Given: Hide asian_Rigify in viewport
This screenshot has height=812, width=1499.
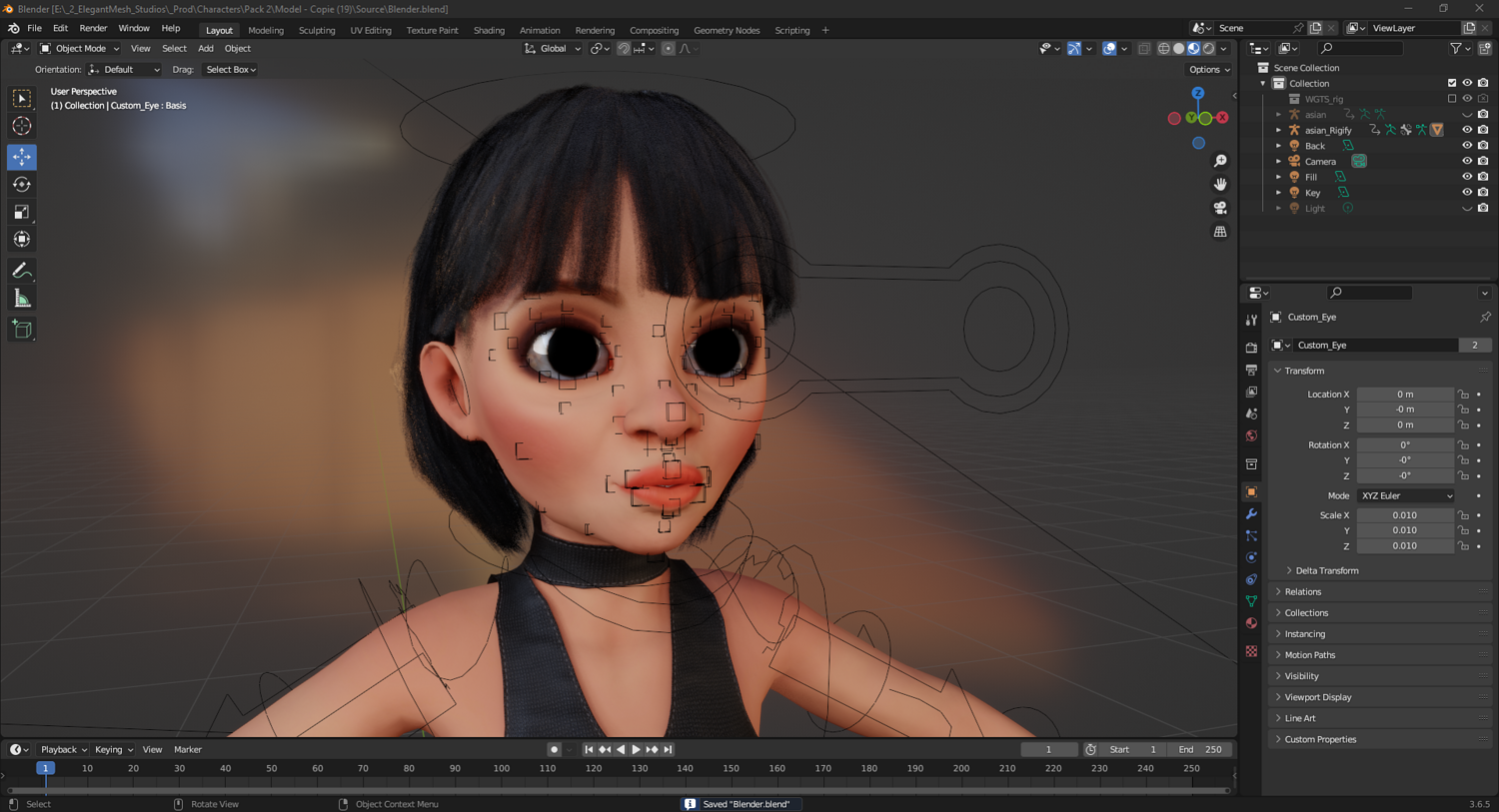Looking at the screenshot, I should pos(1467,130).
